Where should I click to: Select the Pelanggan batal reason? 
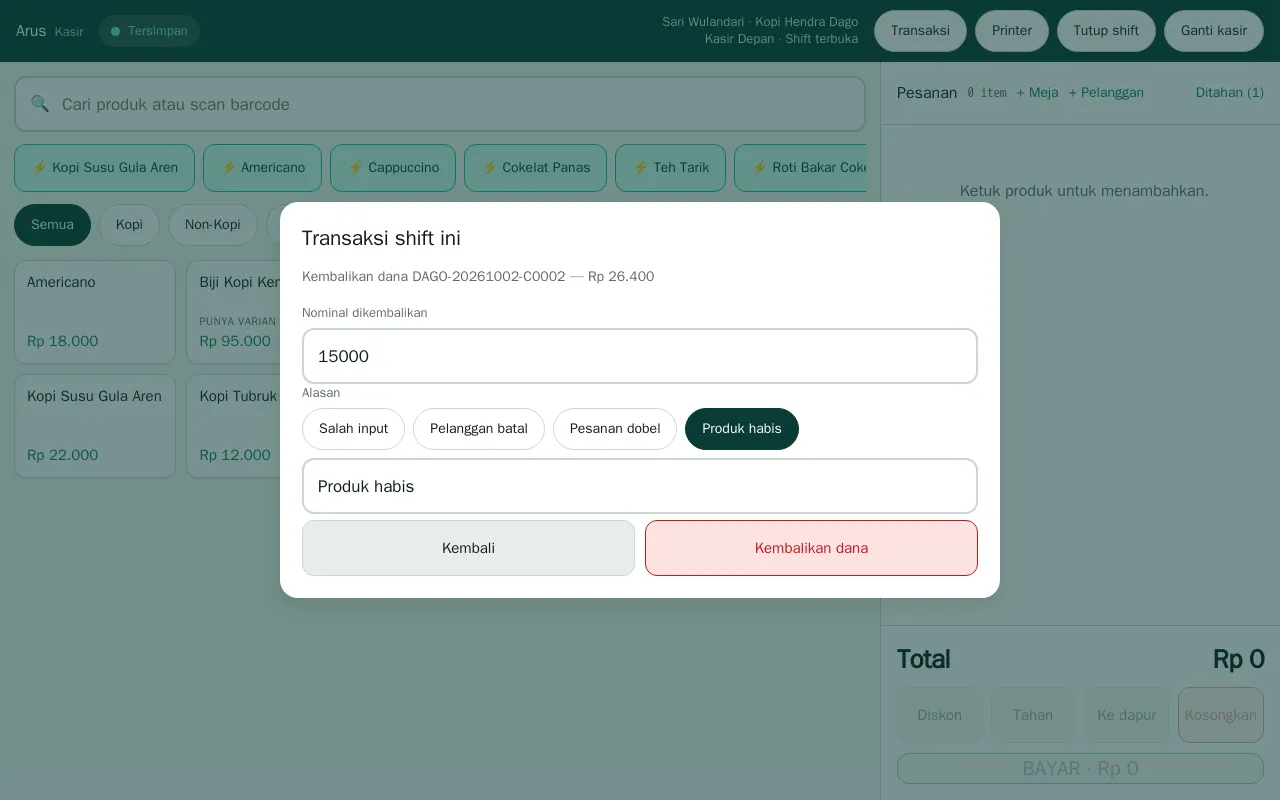[x=479, y=429]
